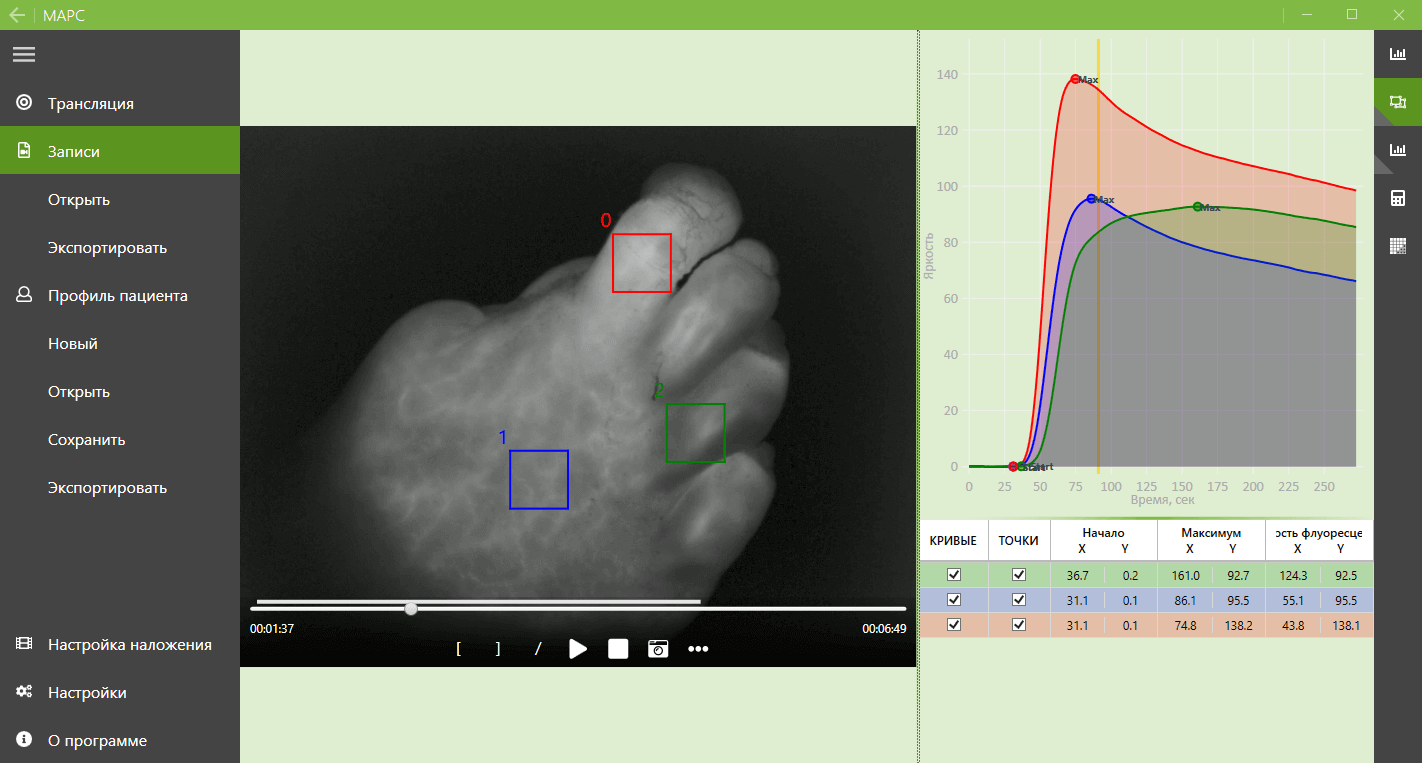
Task: Set the left bracket range start marker
Action: [x=458, y=649]
